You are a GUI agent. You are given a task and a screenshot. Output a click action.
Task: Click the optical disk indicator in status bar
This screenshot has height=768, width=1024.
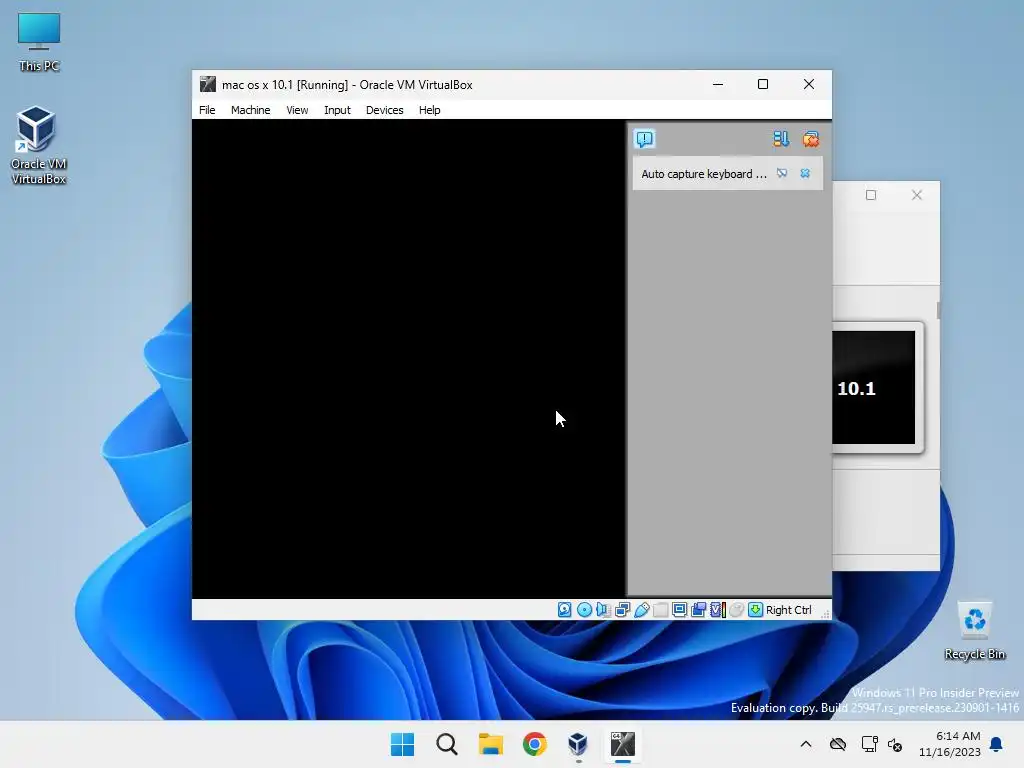(584, 610)
